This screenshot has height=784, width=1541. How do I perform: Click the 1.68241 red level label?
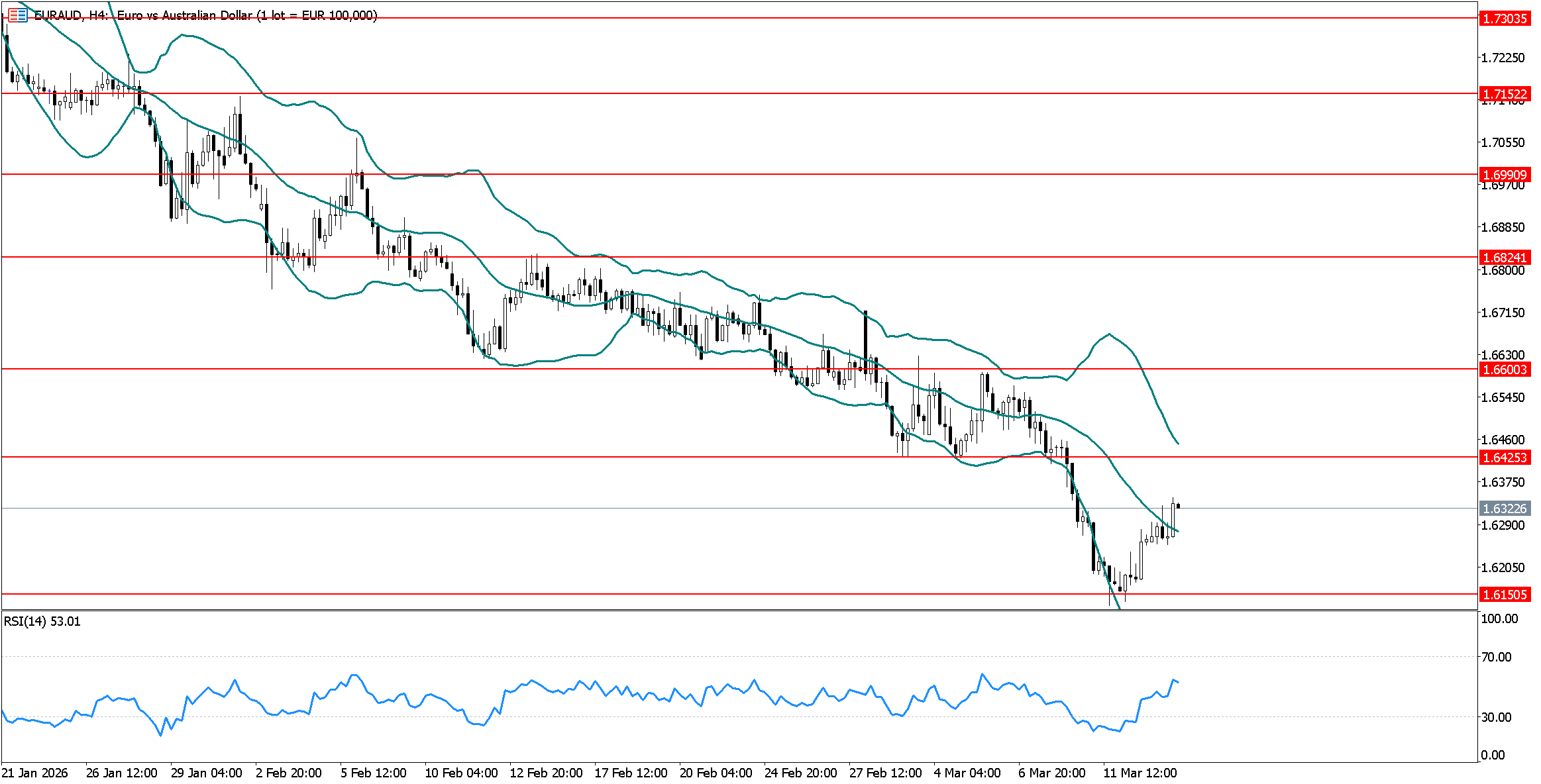(x=1504, y=258)
